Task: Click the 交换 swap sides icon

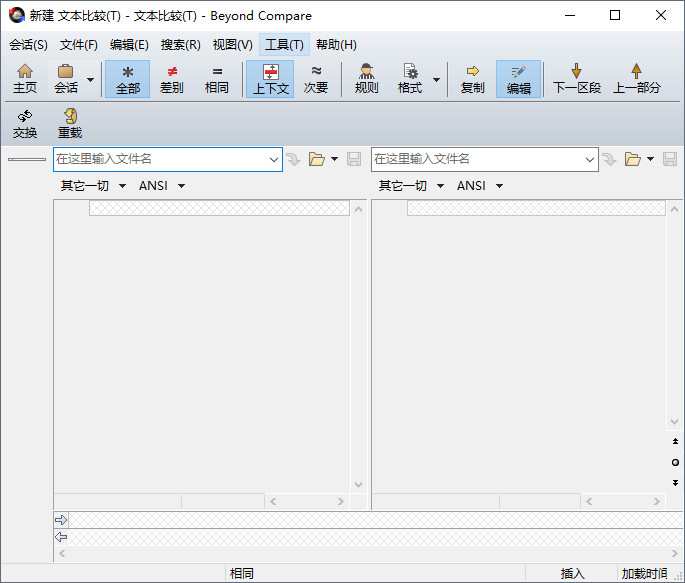Action: (25, 124)
